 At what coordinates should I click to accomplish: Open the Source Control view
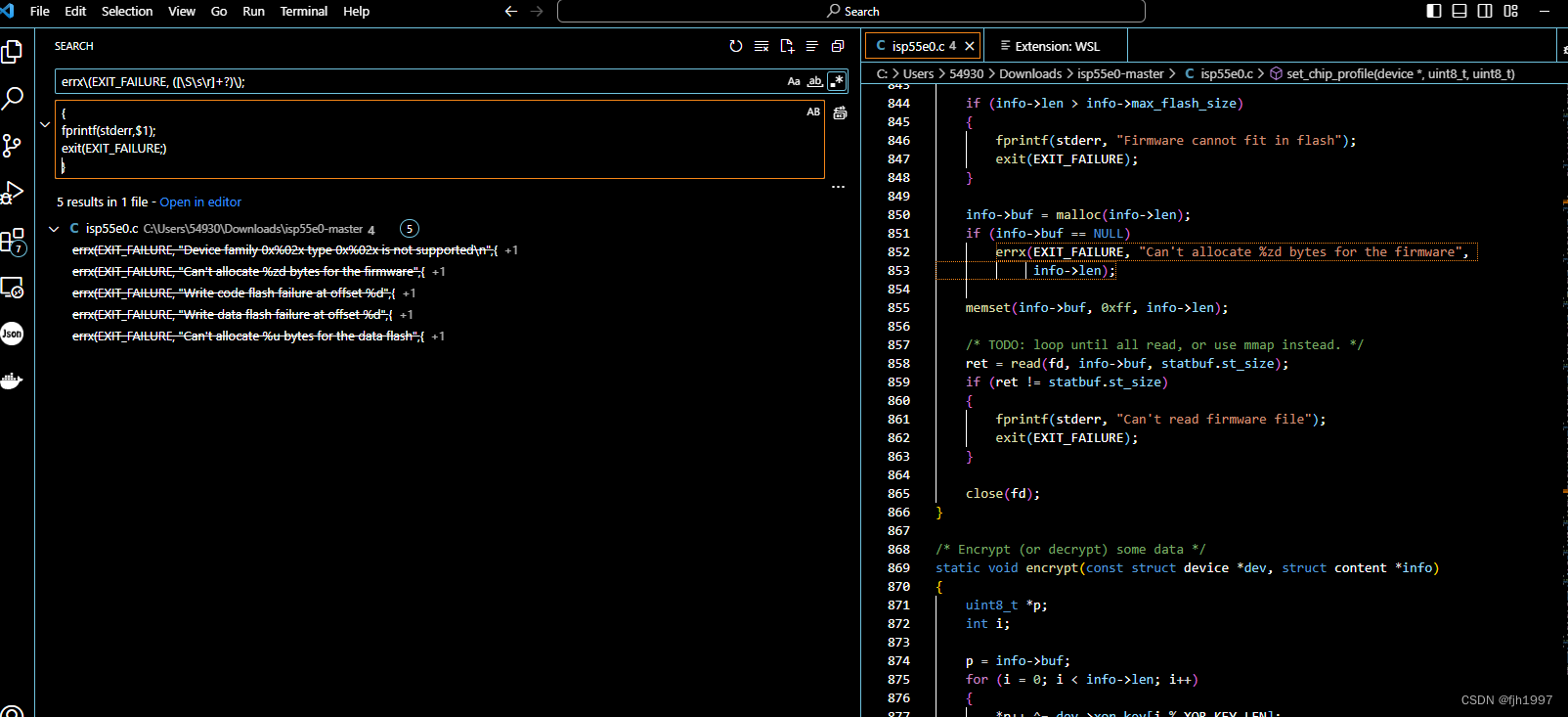[13, 146]
